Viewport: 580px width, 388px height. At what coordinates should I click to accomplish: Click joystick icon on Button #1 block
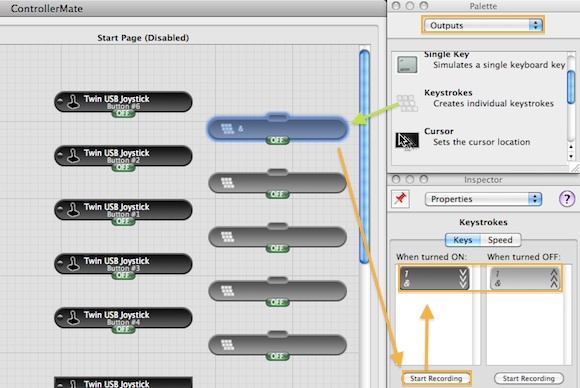coord(74,210)
